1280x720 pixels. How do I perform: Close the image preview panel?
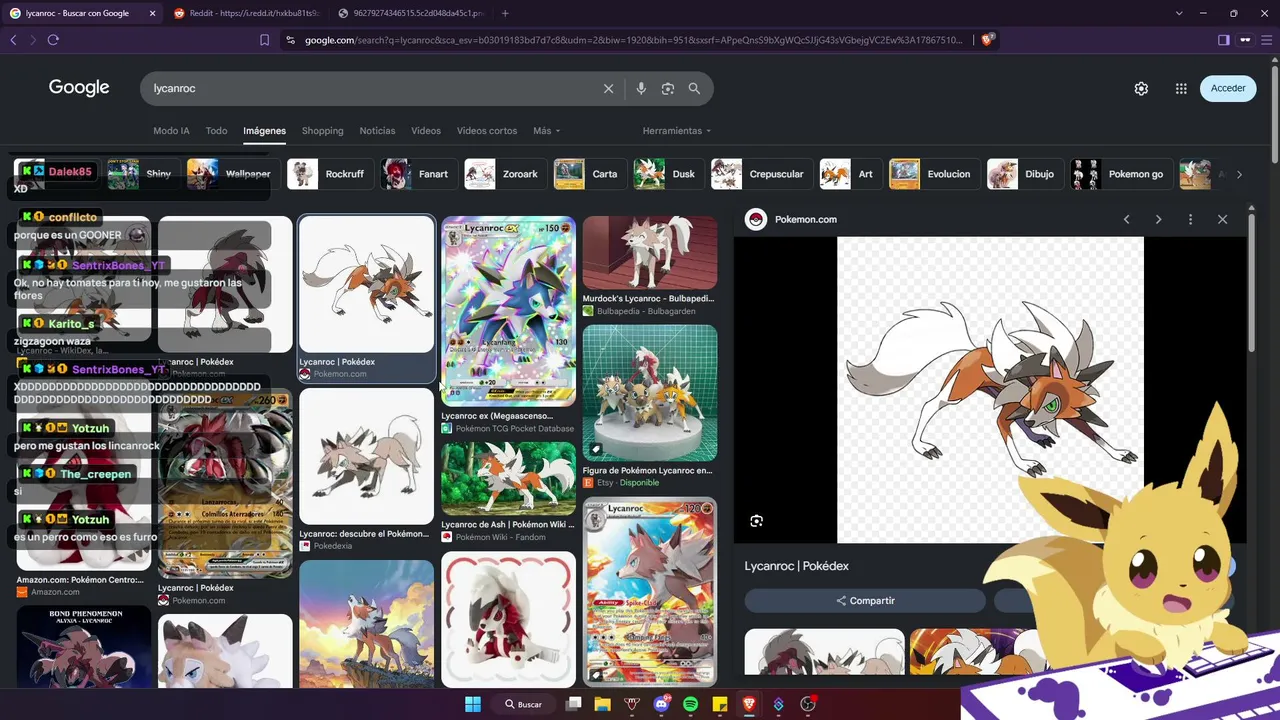1222,219
